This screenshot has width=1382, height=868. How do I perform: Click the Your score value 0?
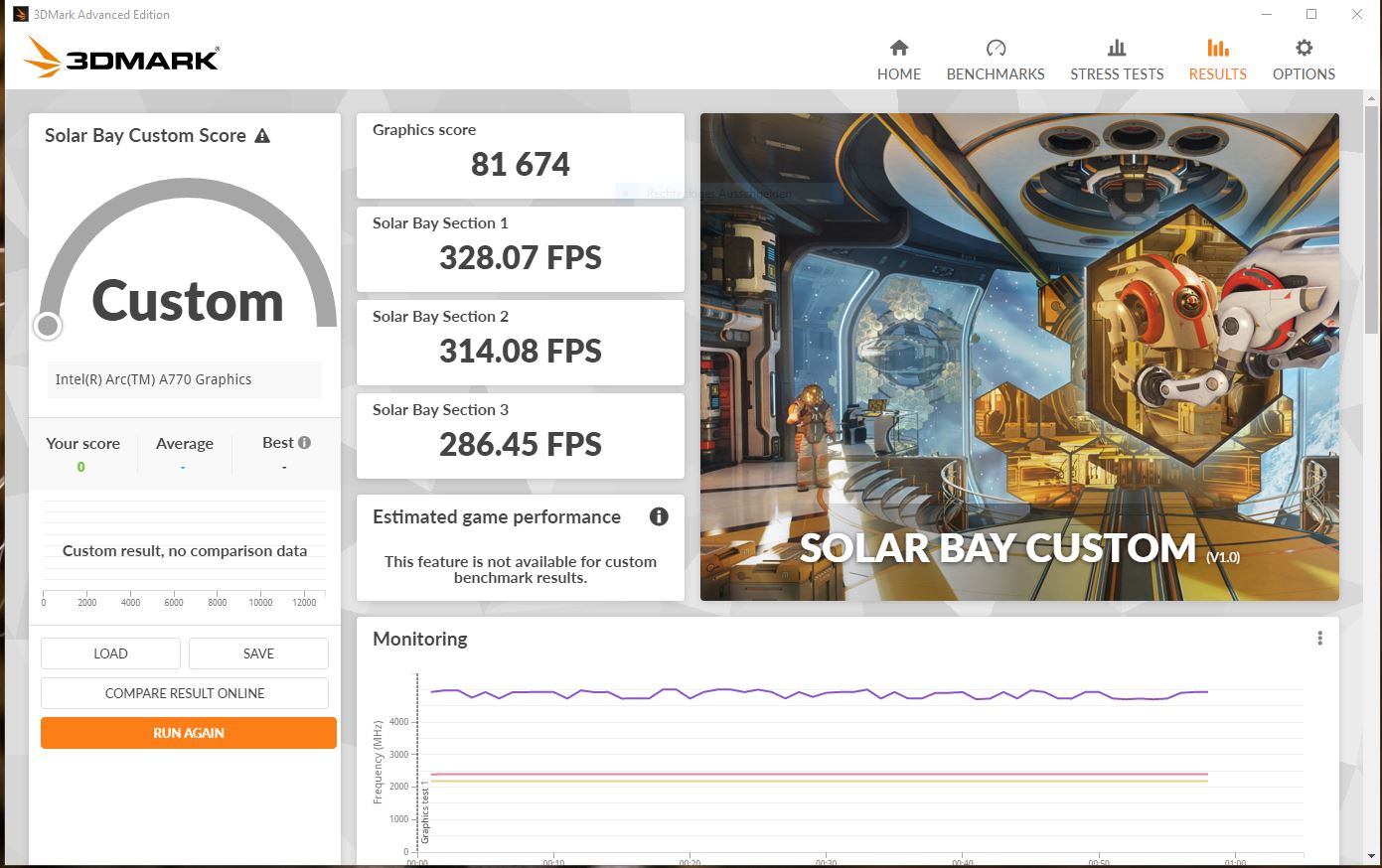(81, 467)
